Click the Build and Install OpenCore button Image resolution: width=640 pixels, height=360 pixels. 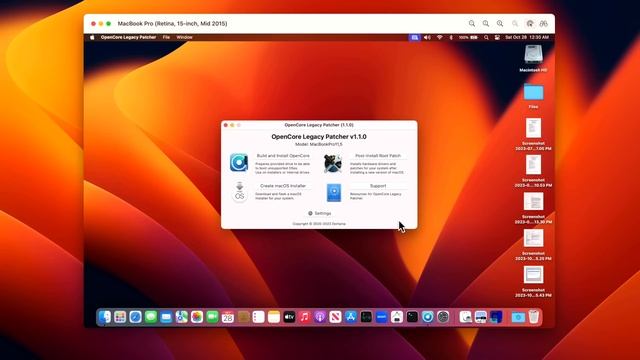click(283, 156)
